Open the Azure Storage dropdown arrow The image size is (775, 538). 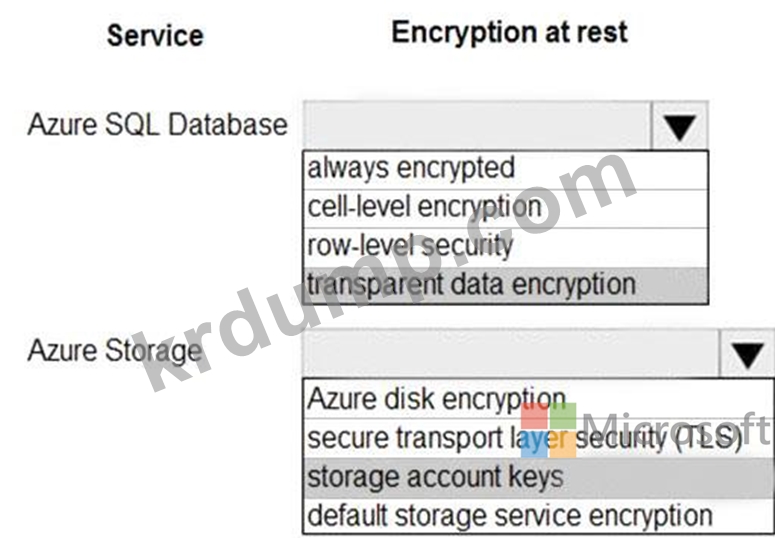click(747, 354)
